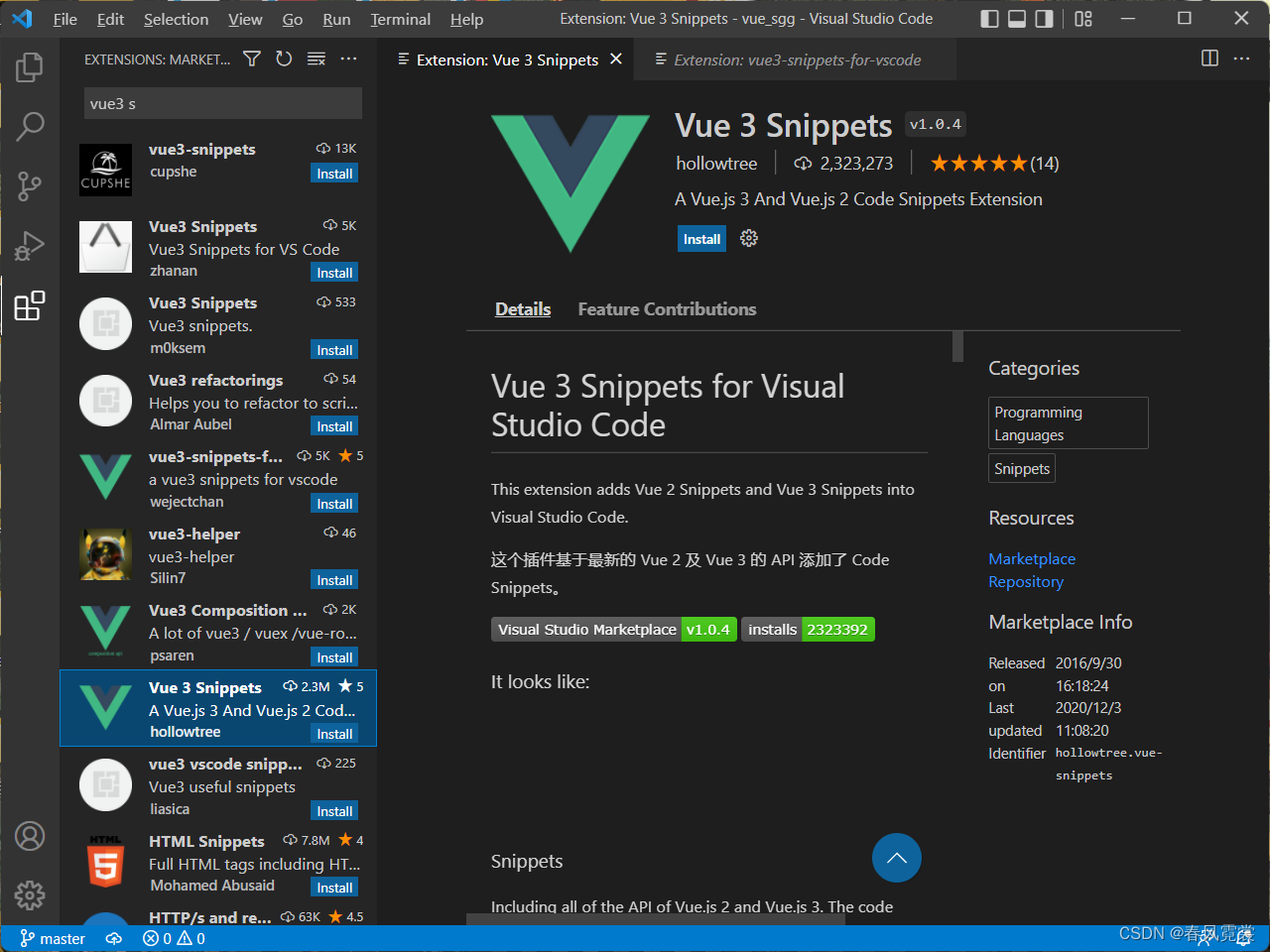The height and width of the screenshot is (952, 1270).
Task: Install Vue3 Snippets by zhanan
Action: [334, 273]
